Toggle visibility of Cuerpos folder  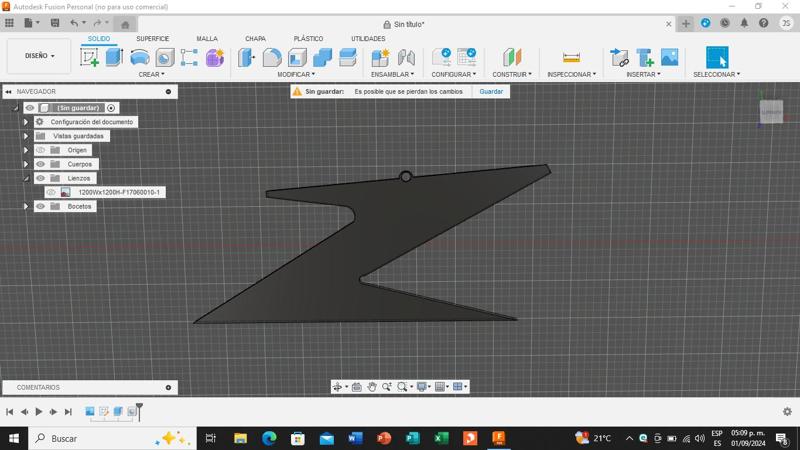[40, 164]
